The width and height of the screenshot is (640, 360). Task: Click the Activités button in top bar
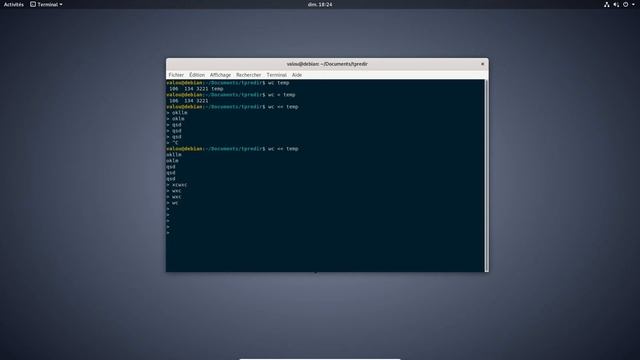tap(13, 4)
